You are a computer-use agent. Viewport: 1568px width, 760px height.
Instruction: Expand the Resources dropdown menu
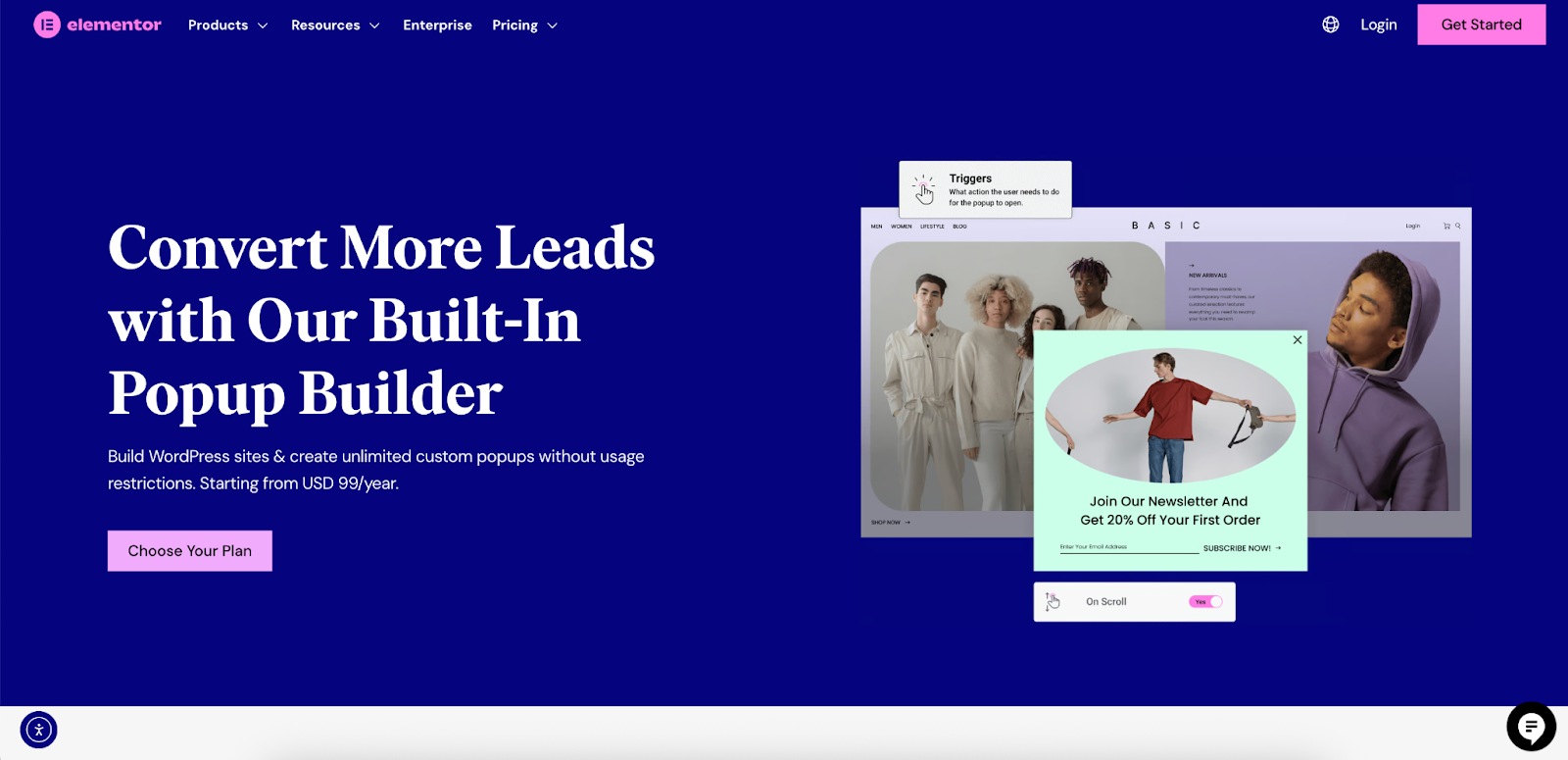[335, 25]
